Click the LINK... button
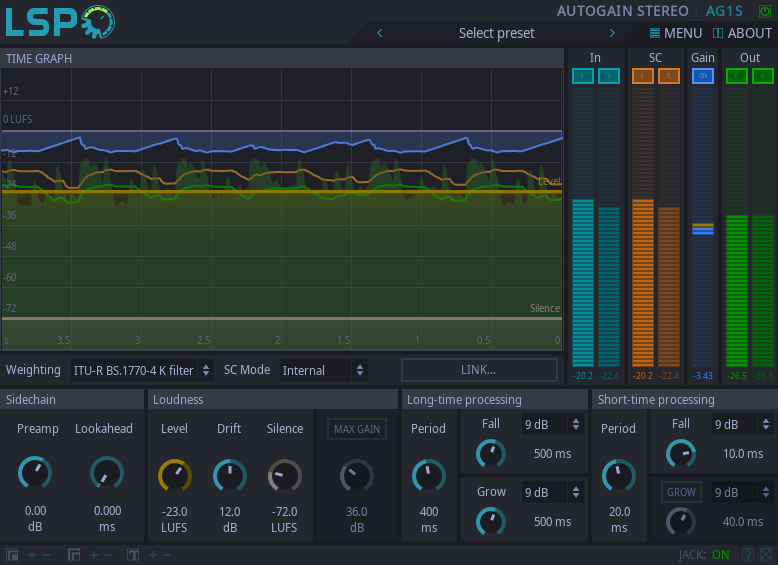Image resolution: width=778 pixels, height=565 pixels. point(479,370)
